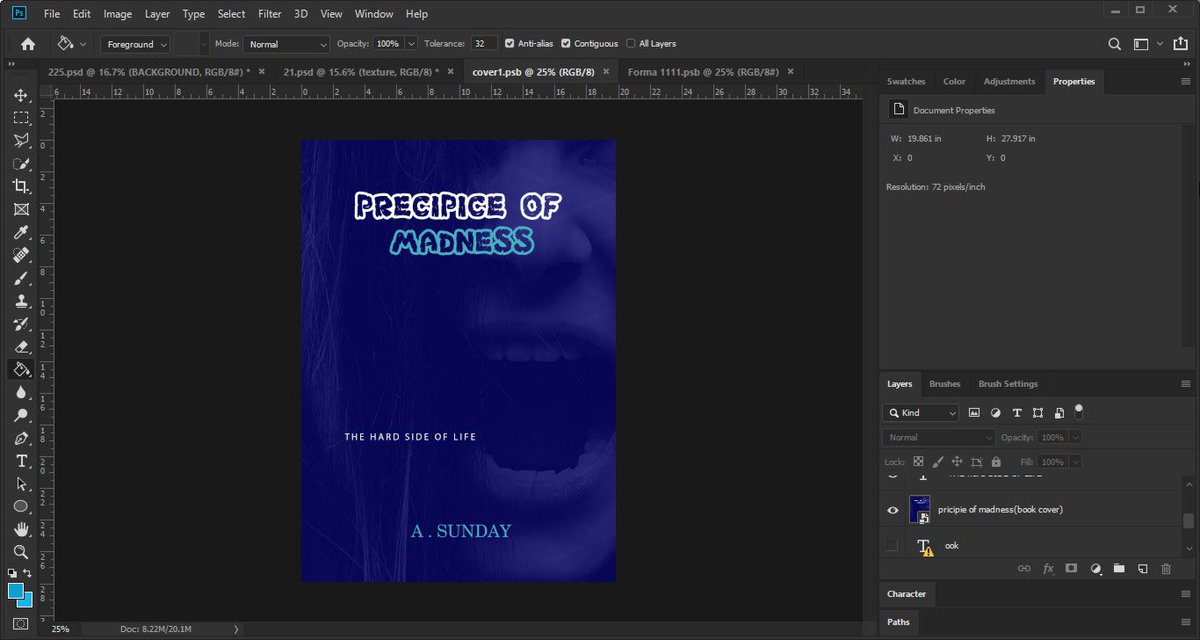The height and width of the screenshot is (640, 1200).
Task: Link layers icon in Layers panel
Action: [1024, 568]
